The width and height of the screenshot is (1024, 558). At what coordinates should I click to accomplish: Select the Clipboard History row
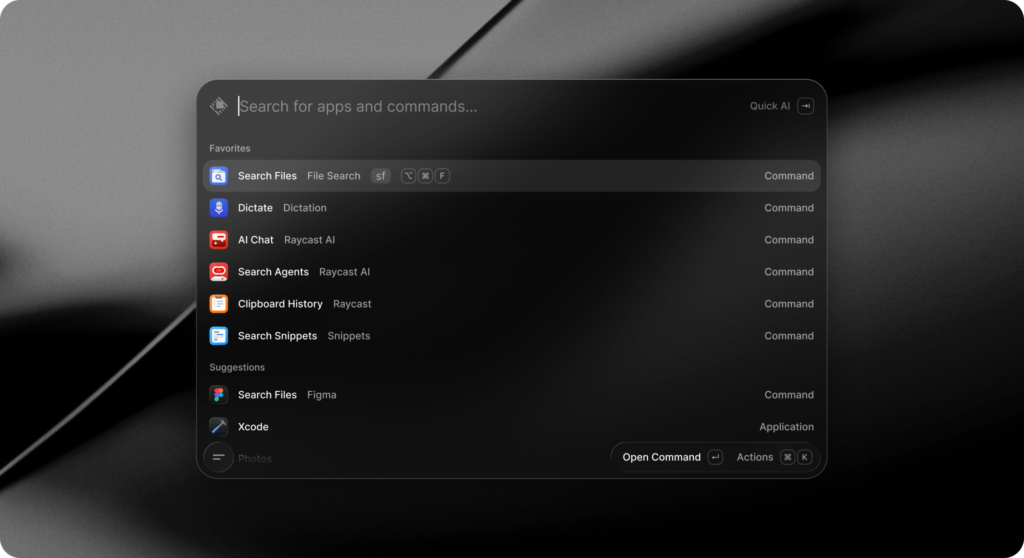[511, 304]
